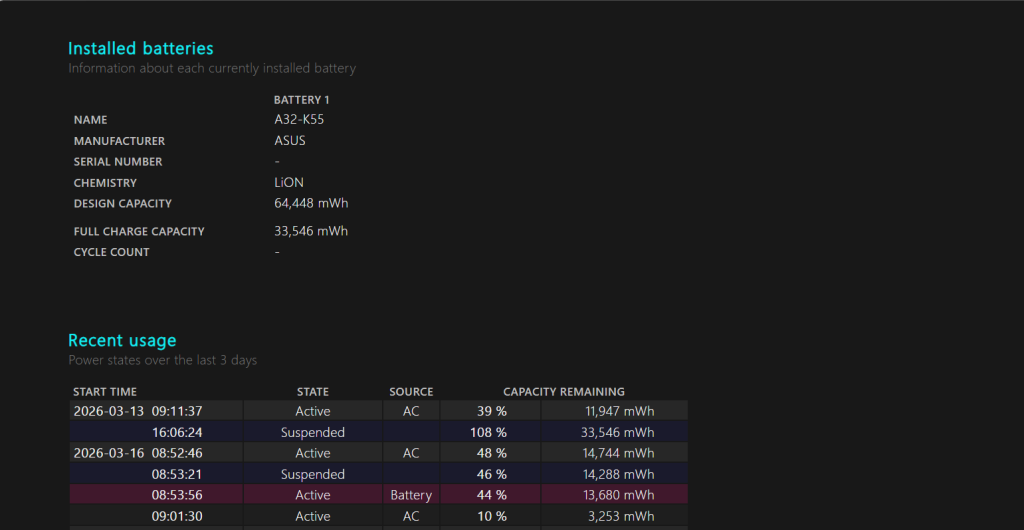Select the SERIAL NUMBER label
This screenshot has width=1024, height=530.
118,162
